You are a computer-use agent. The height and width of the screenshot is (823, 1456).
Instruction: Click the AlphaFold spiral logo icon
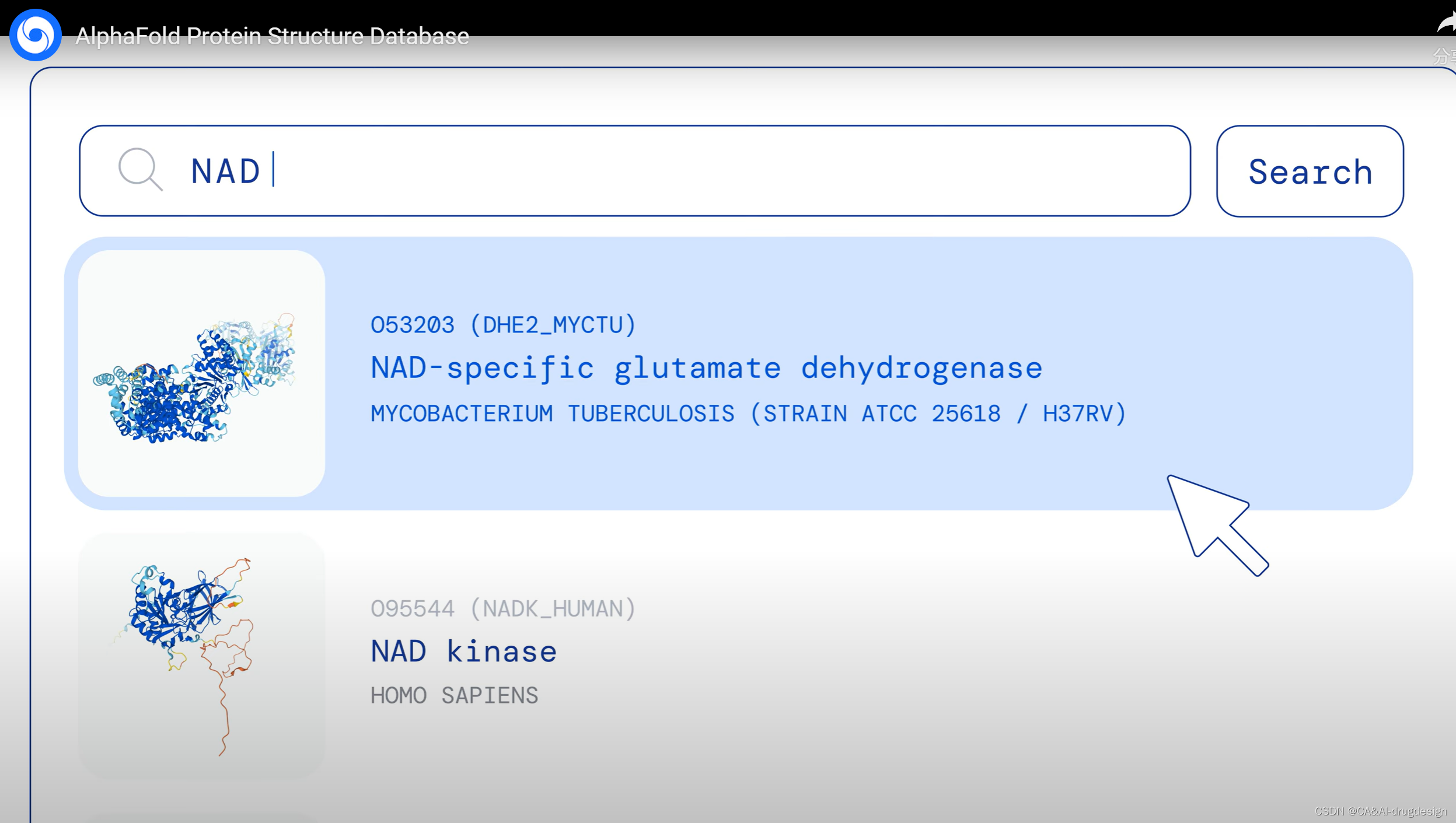(x=36, y=36)
